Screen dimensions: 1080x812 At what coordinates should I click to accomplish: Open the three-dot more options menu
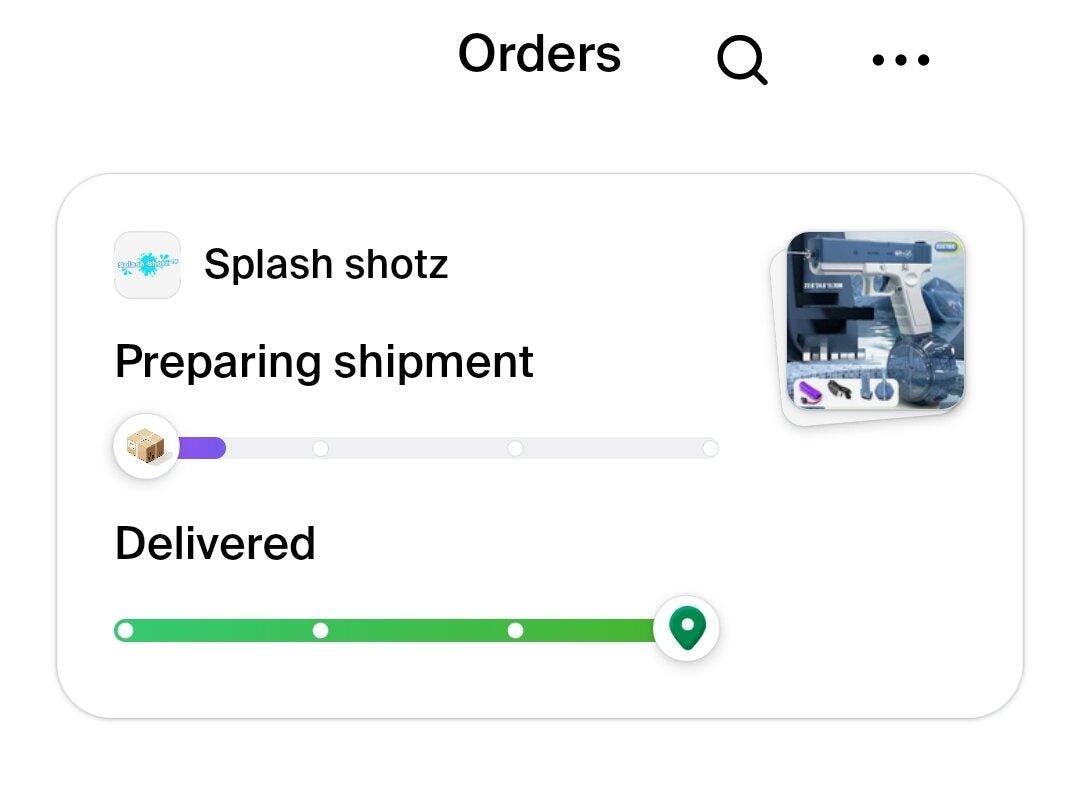click(900, 60)
